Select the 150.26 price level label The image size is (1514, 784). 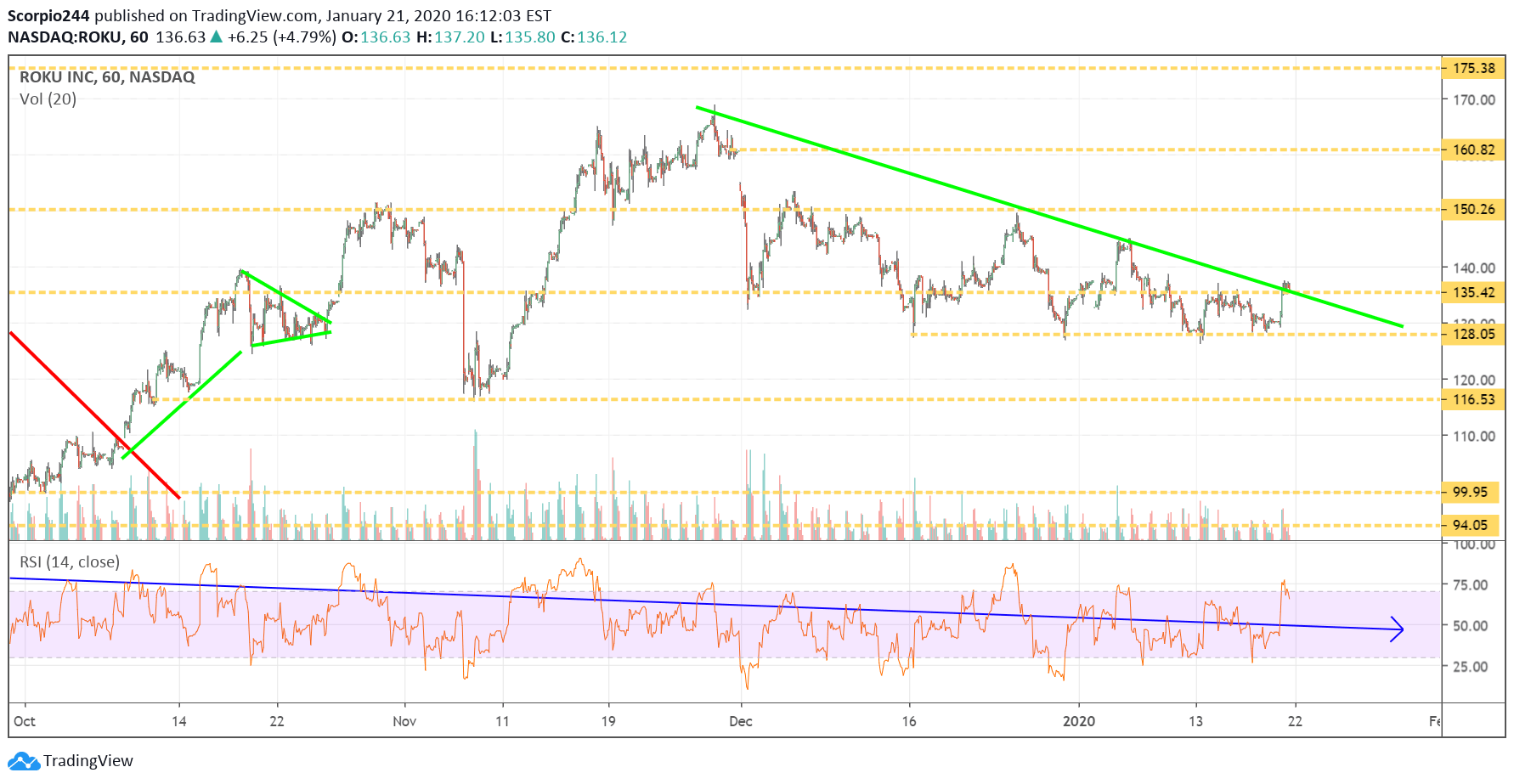pyautogui.click(x=1473, y=209)
